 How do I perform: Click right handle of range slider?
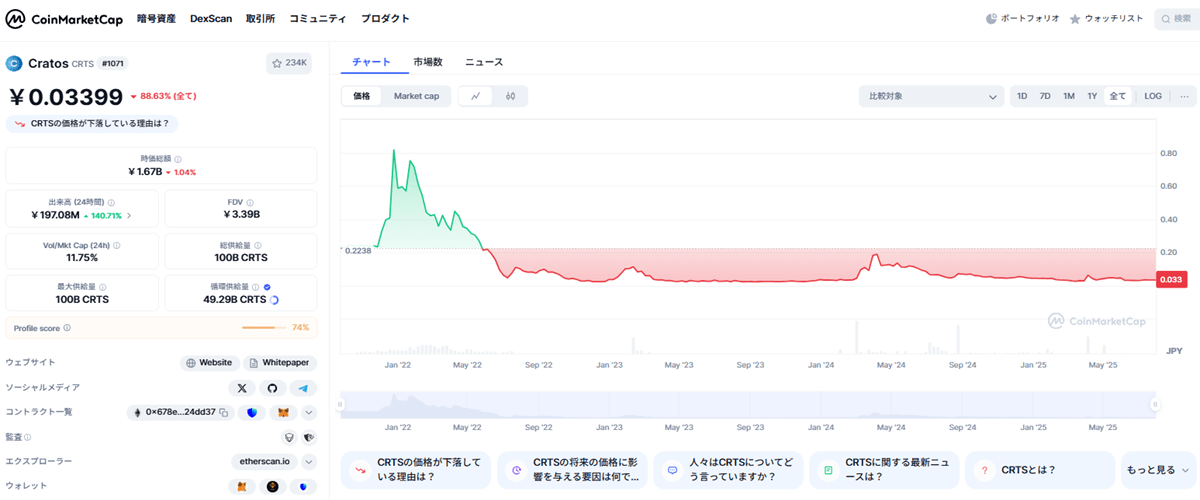(1155, 405)
